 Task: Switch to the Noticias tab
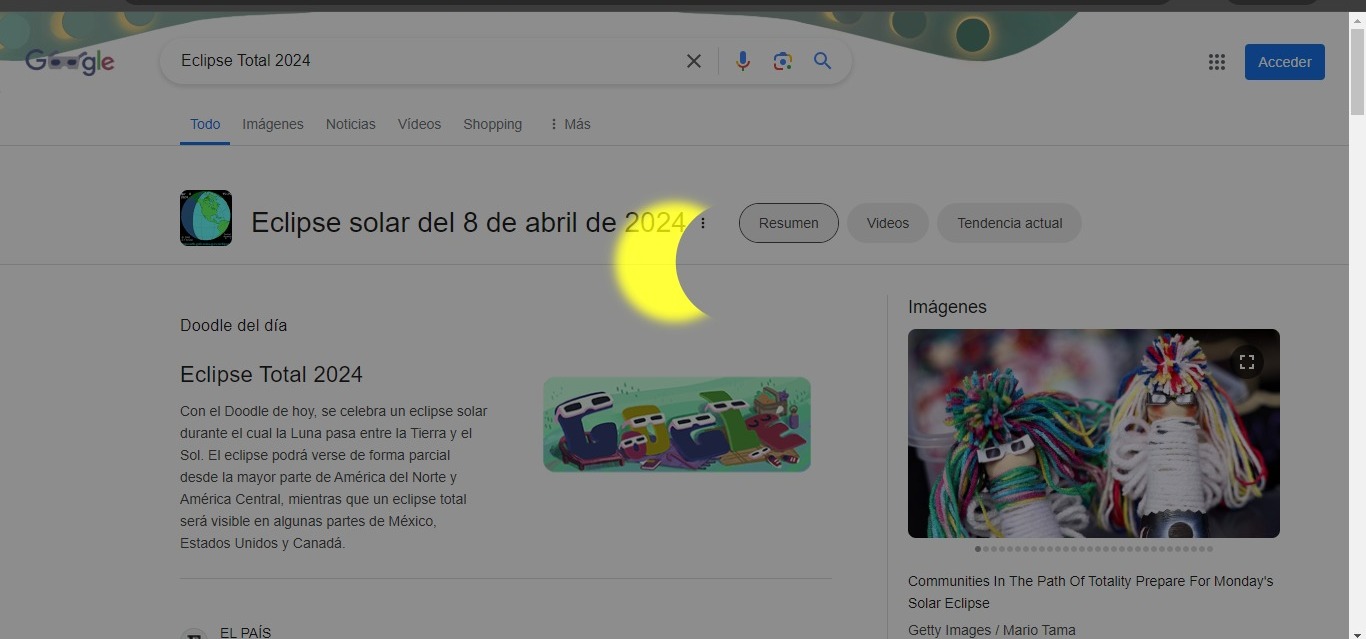point(350,124)
